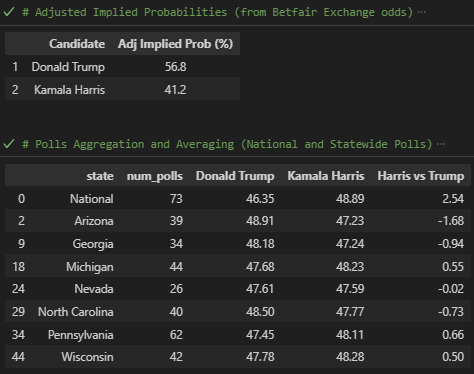Select the National row state cell

click(x=92, y=199)
